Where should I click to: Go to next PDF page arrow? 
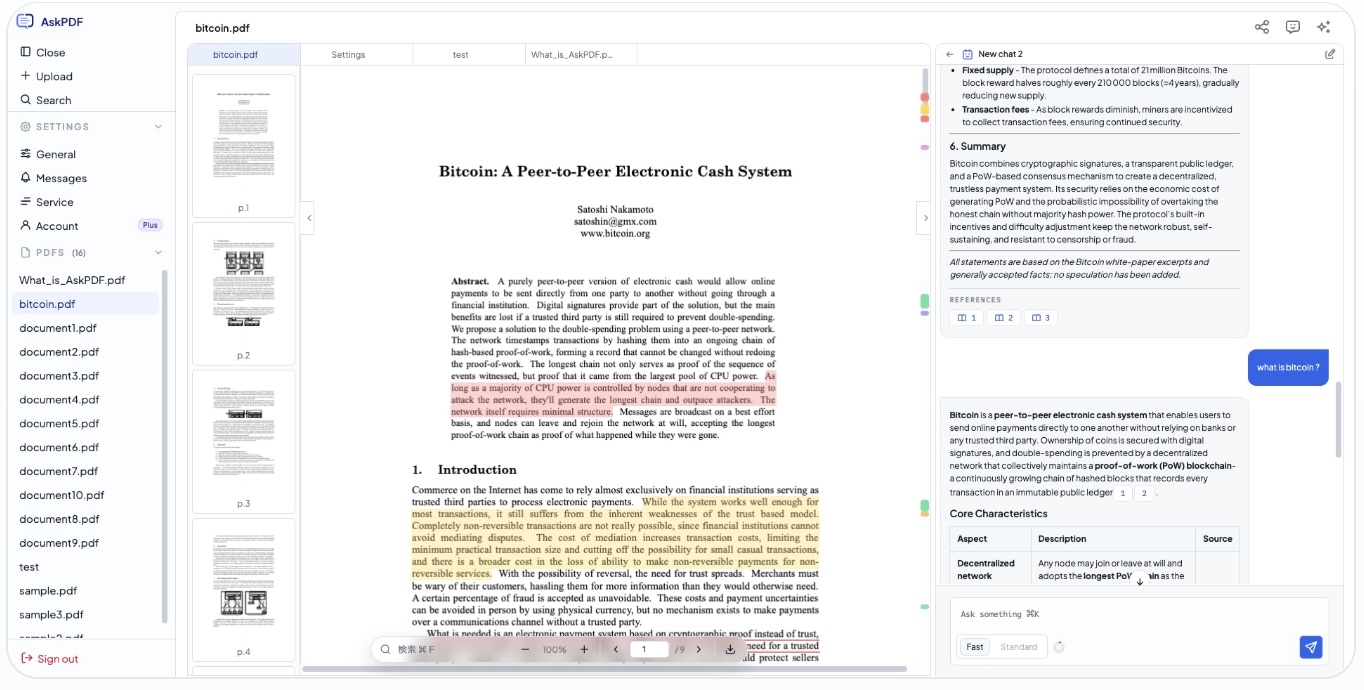(x=698, y=650)
